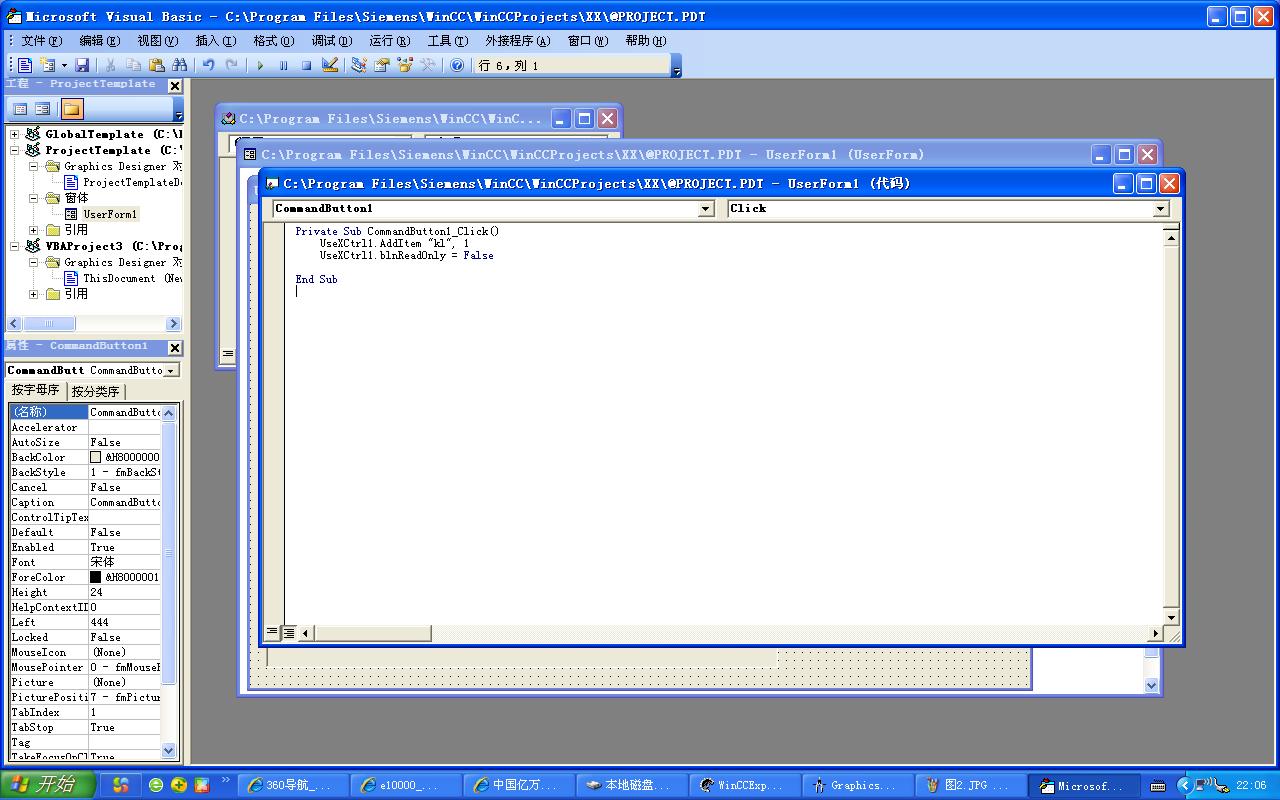Viewport: 1280px width, 800px height.
Task: Open the 调试 (Debug) menu
Action: [x=331, y=41]
